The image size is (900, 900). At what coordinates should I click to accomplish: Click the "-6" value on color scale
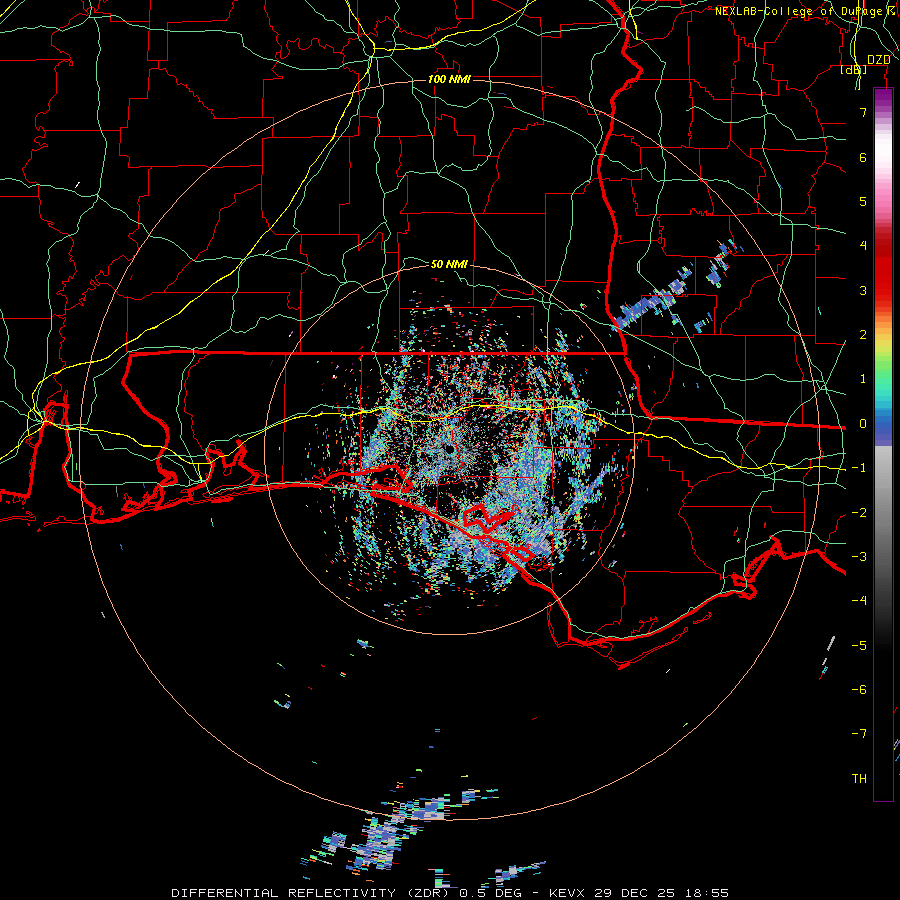point(859,690)
